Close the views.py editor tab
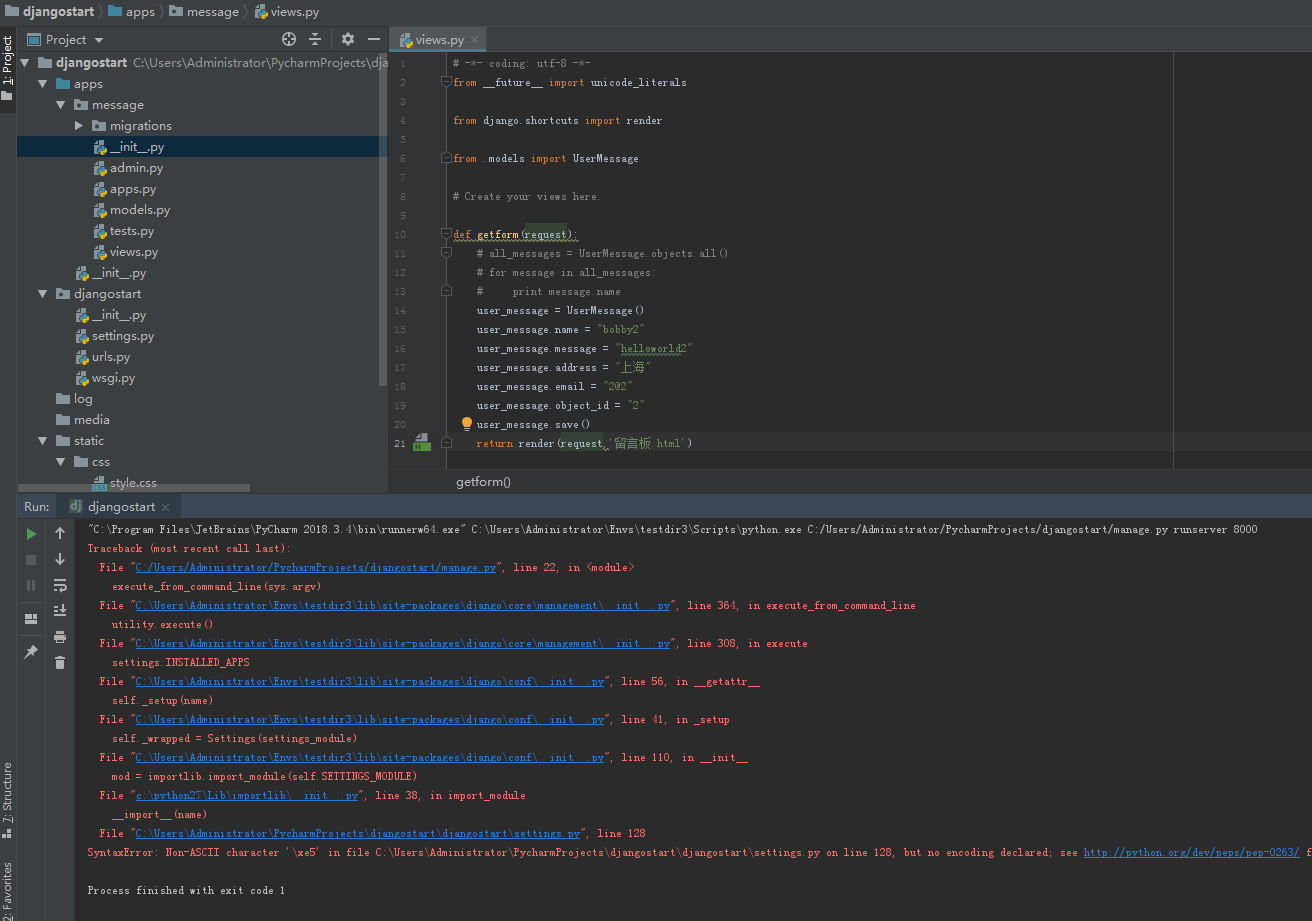 click(x=475, y=40)
